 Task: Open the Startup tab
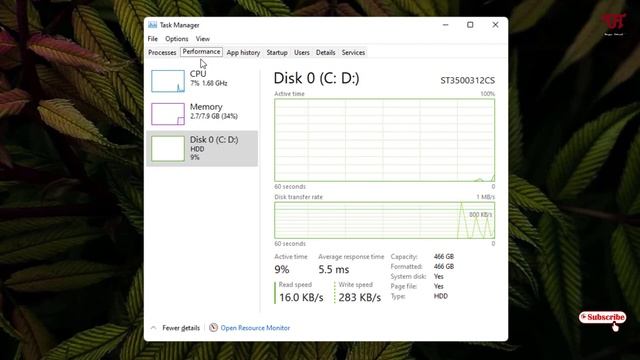pos(277,53)
